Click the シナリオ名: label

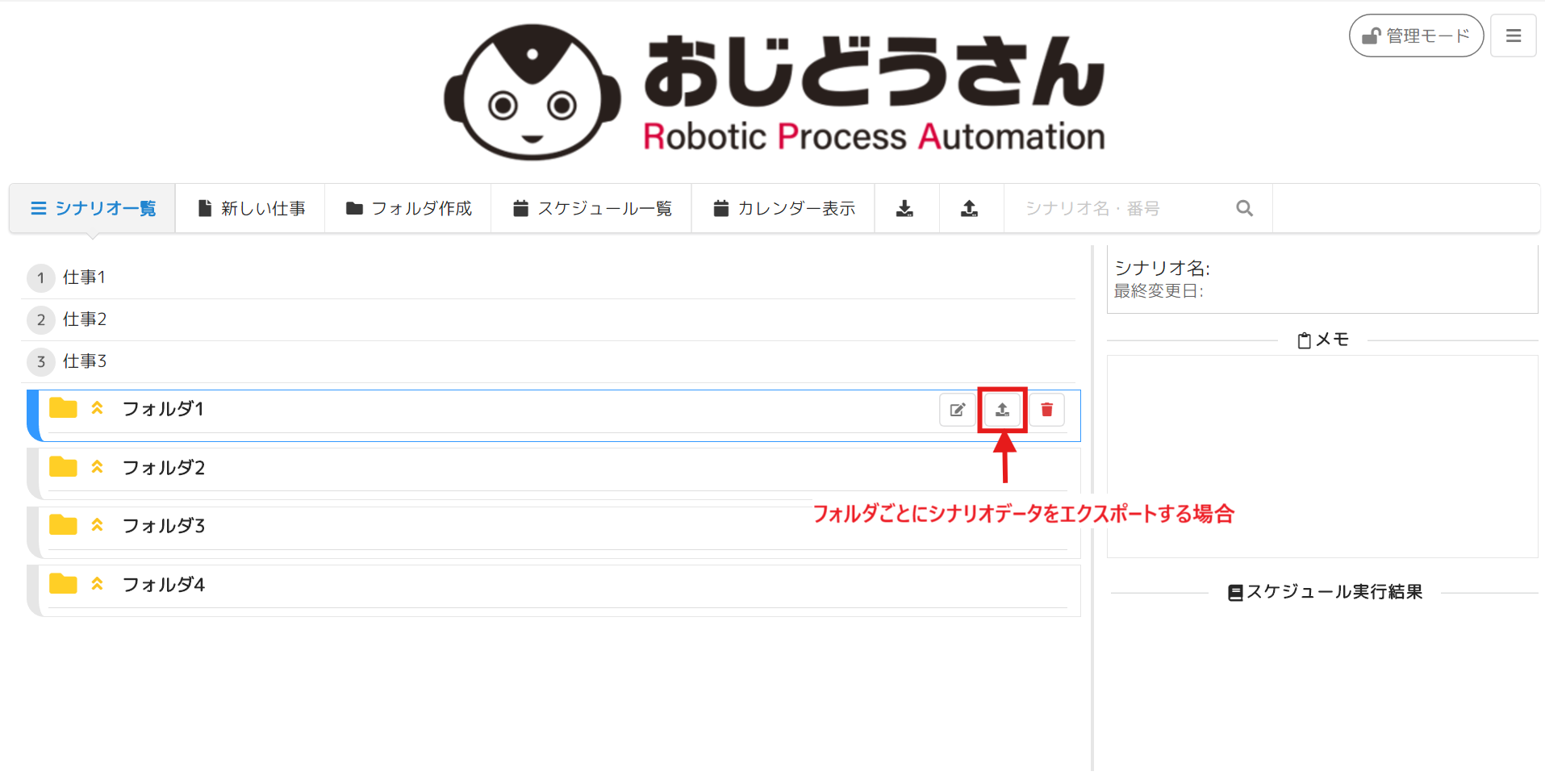pyautogui.click(x=1162, y=268)
